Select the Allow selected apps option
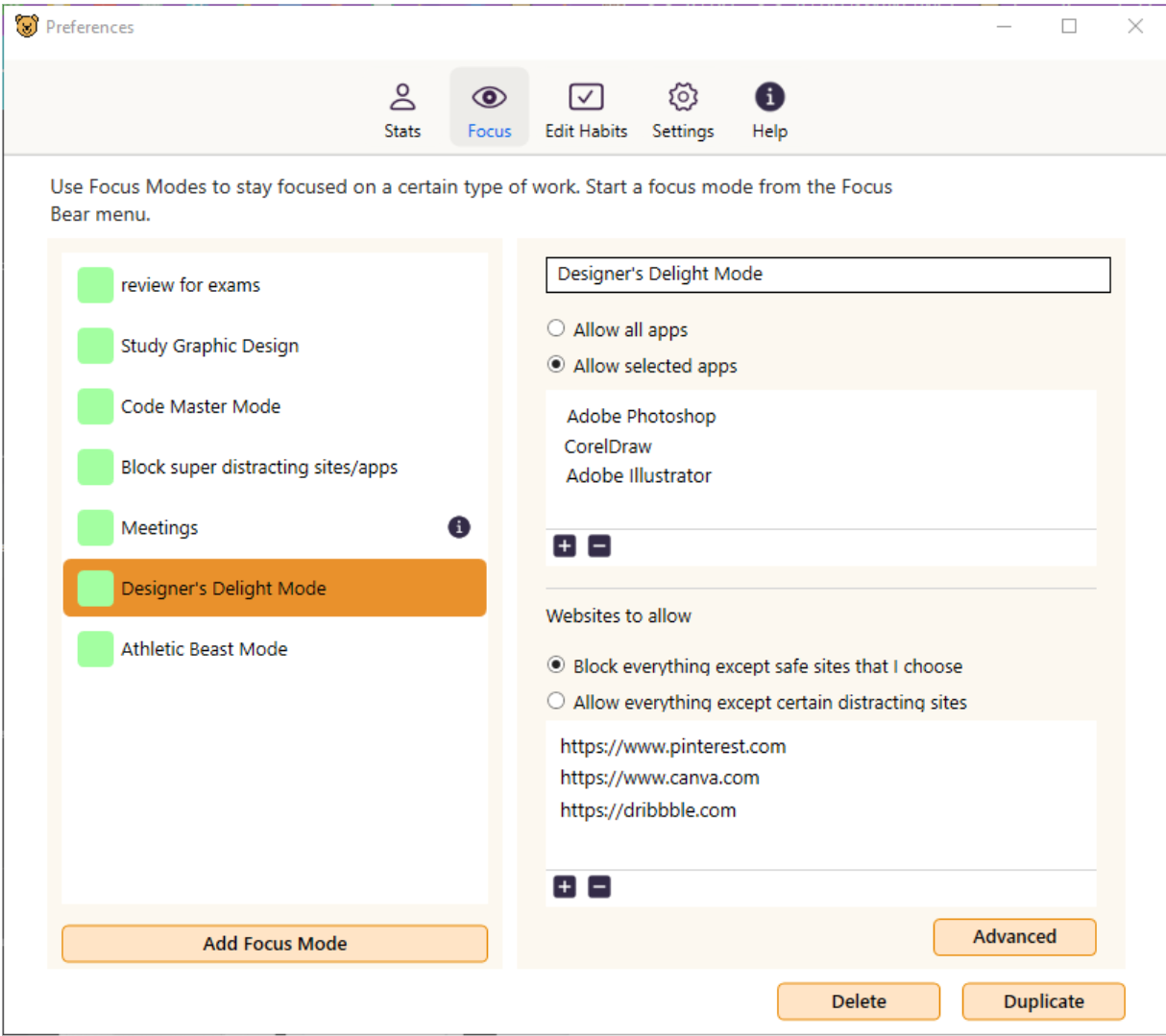Image resolution: width=1166 pixels, height=1036 pixels. (x=556, y=365)
